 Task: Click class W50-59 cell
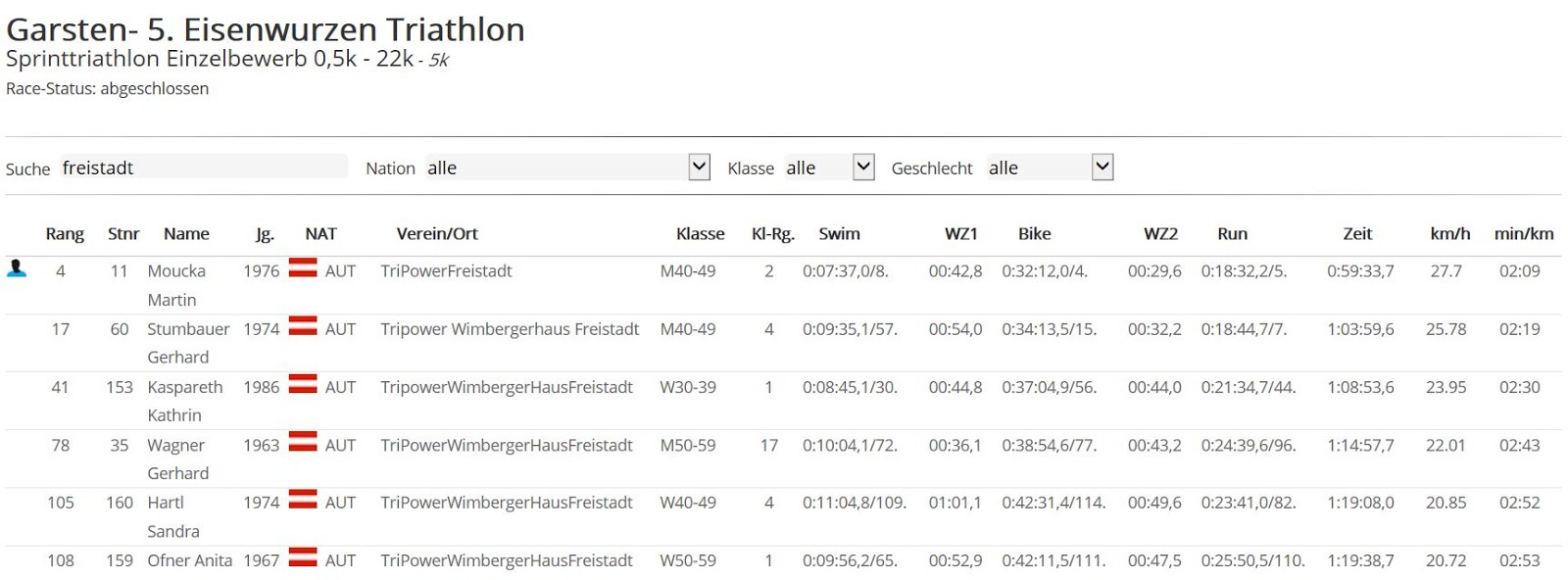pyautogui.click(x=688, y=560)
